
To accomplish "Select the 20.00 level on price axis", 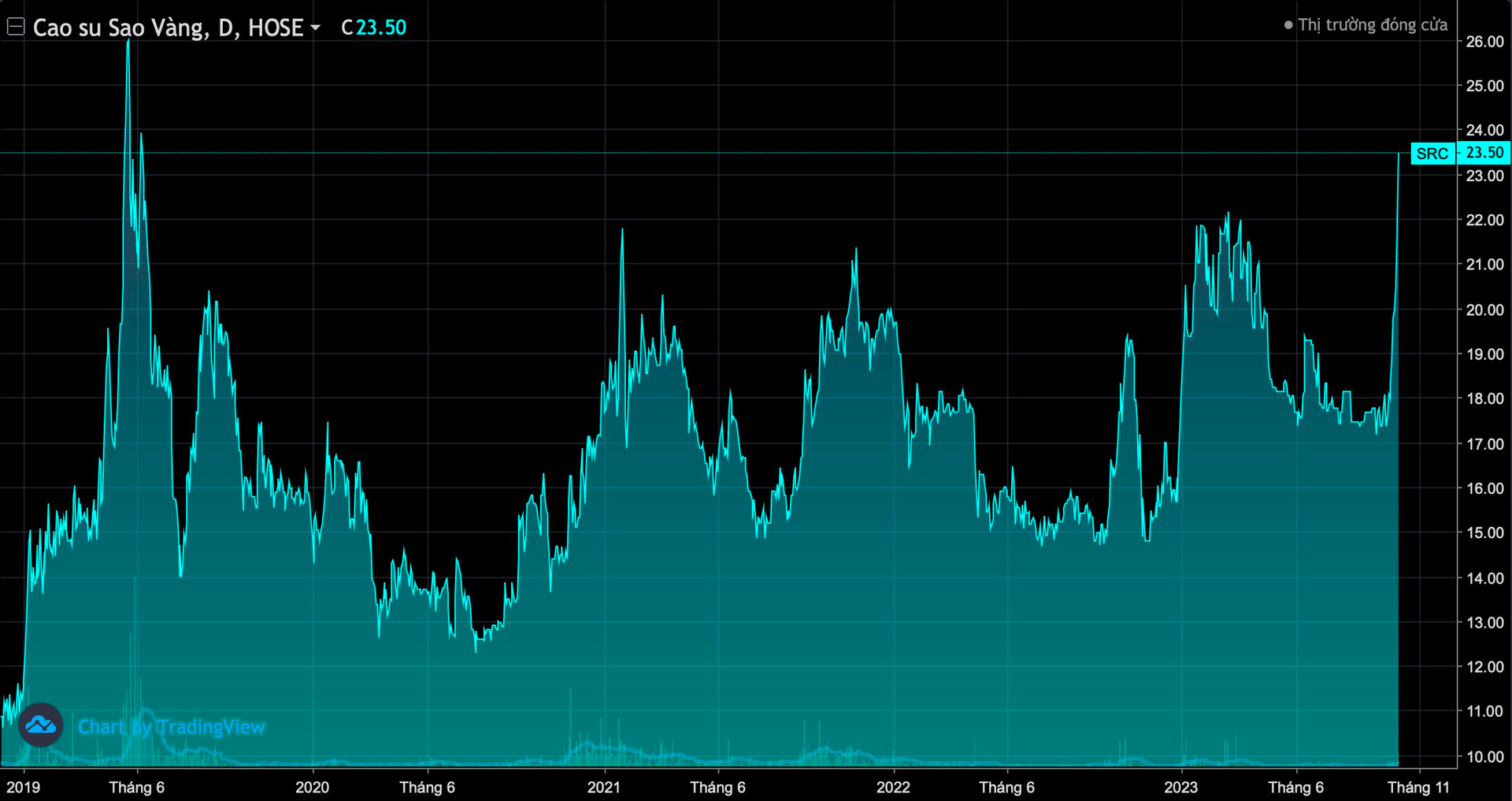I will coord(1484,310).
